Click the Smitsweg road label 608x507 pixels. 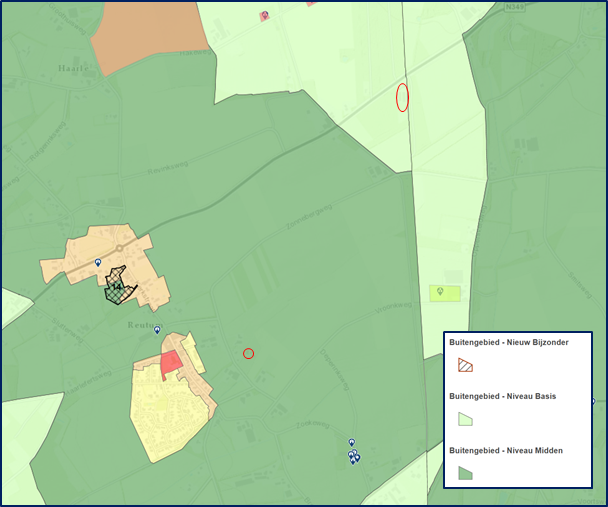580,285
